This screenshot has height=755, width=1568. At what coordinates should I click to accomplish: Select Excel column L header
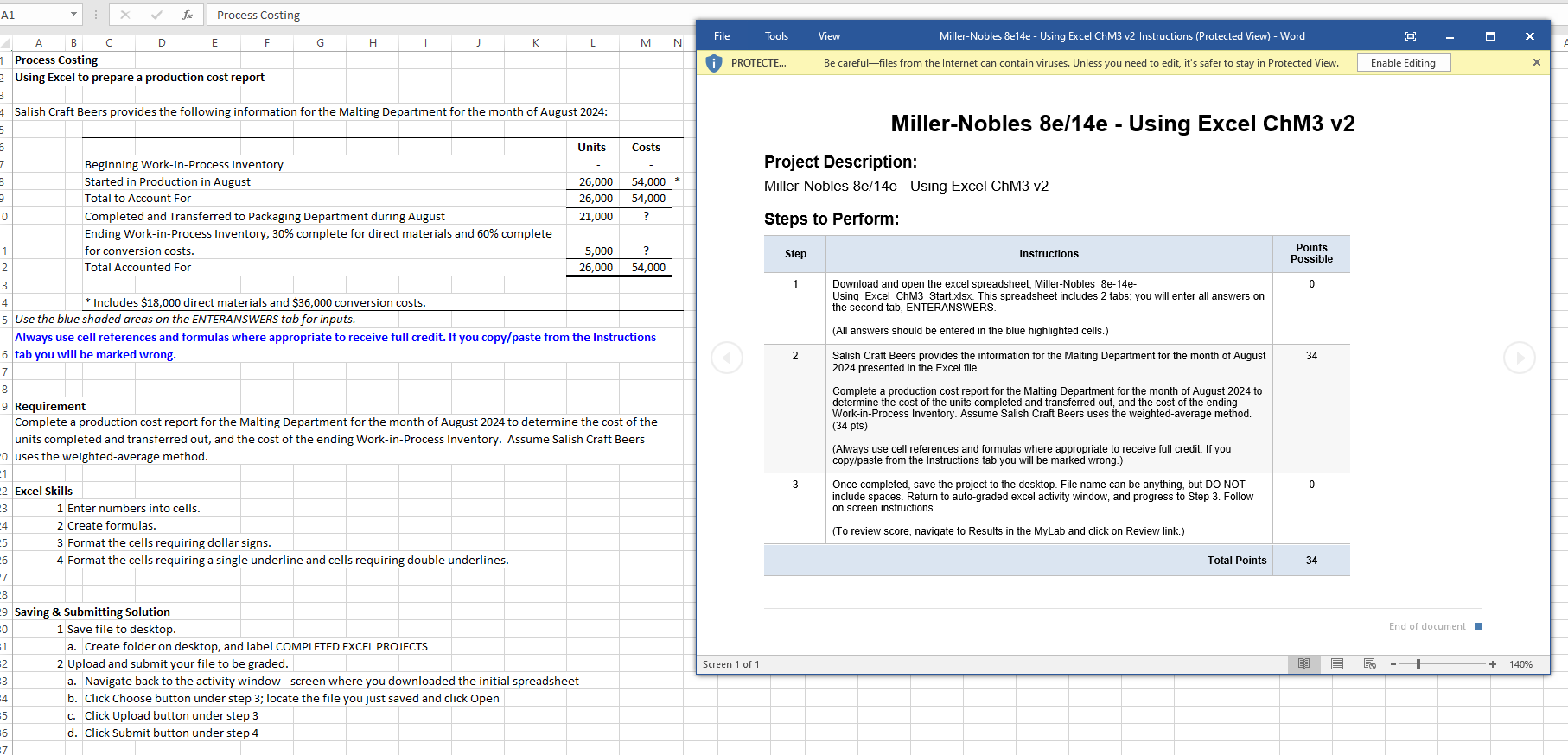(x=592, y=42)
